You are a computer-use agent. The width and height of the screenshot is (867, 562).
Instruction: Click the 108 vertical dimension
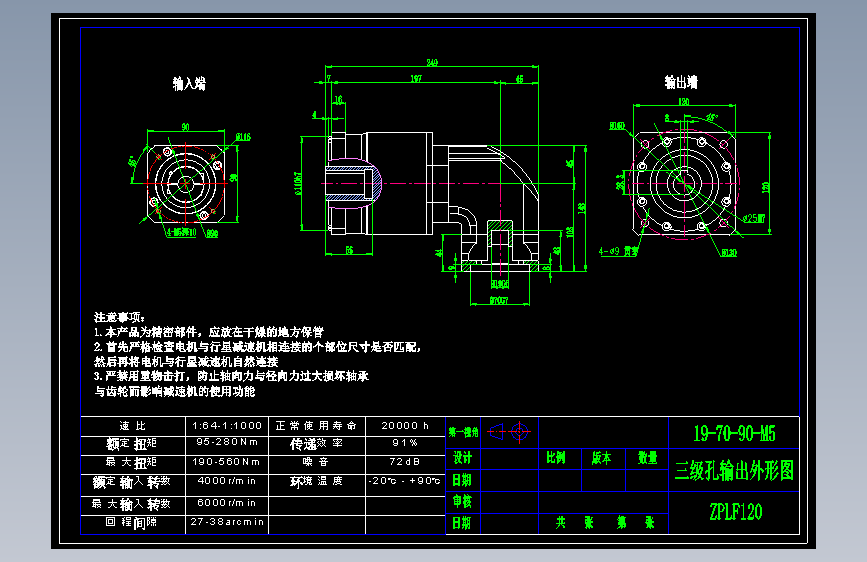[x=570, y=232]
